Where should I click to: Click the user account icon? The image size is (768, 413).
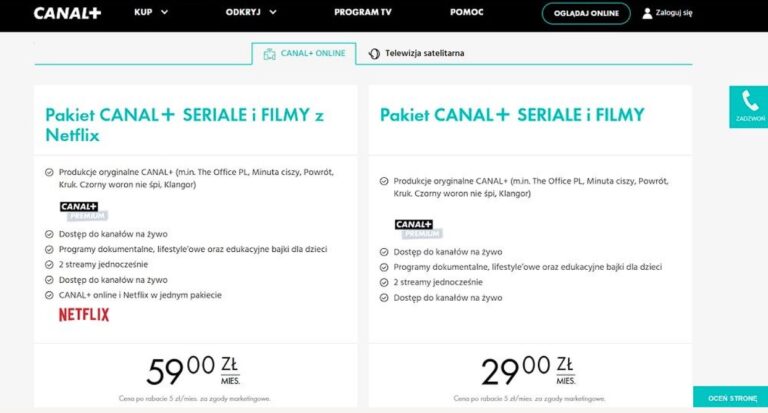[x=647, y=13]
